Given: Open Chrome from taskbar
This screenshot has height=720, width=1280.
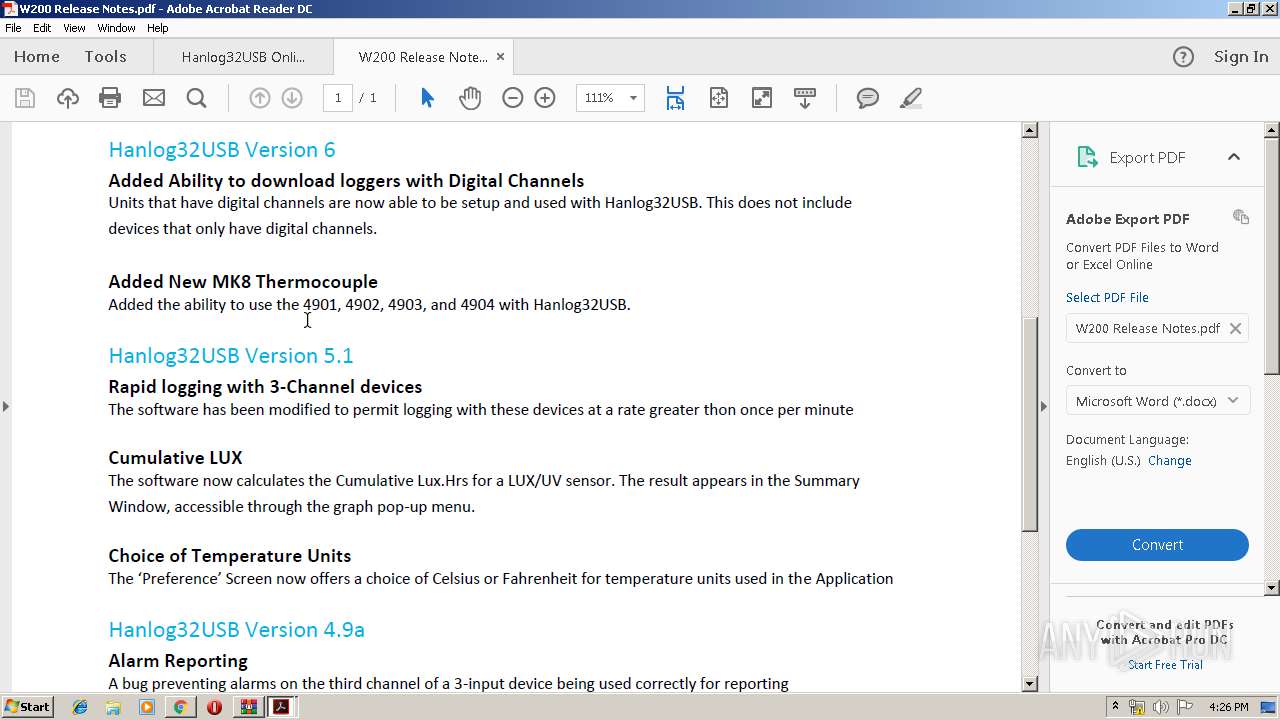Looking at the screenshot, I should 180,707.
